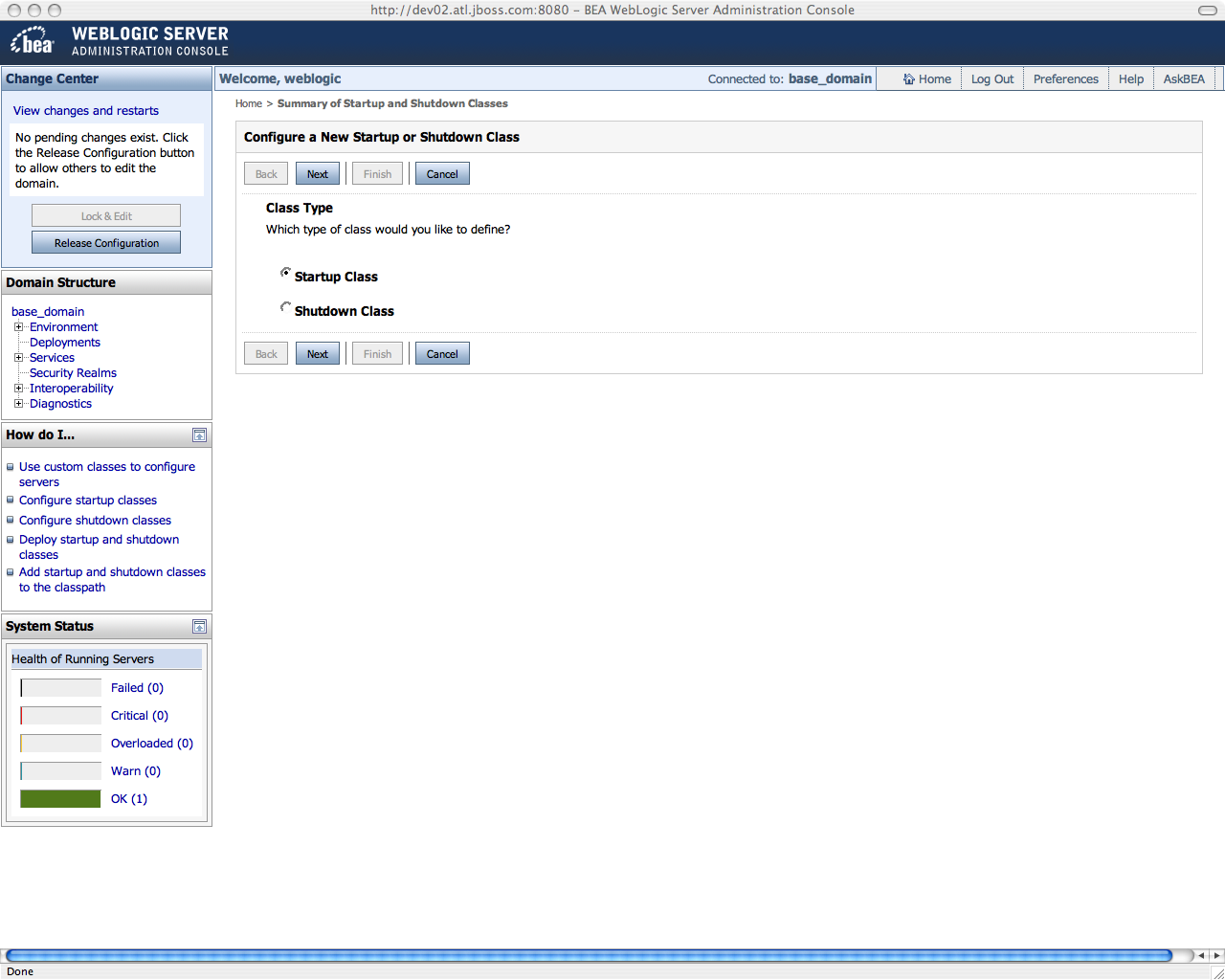Expand the Interoperability tree node
Viewport: 1225px width, 980px height.
[18, 389]
